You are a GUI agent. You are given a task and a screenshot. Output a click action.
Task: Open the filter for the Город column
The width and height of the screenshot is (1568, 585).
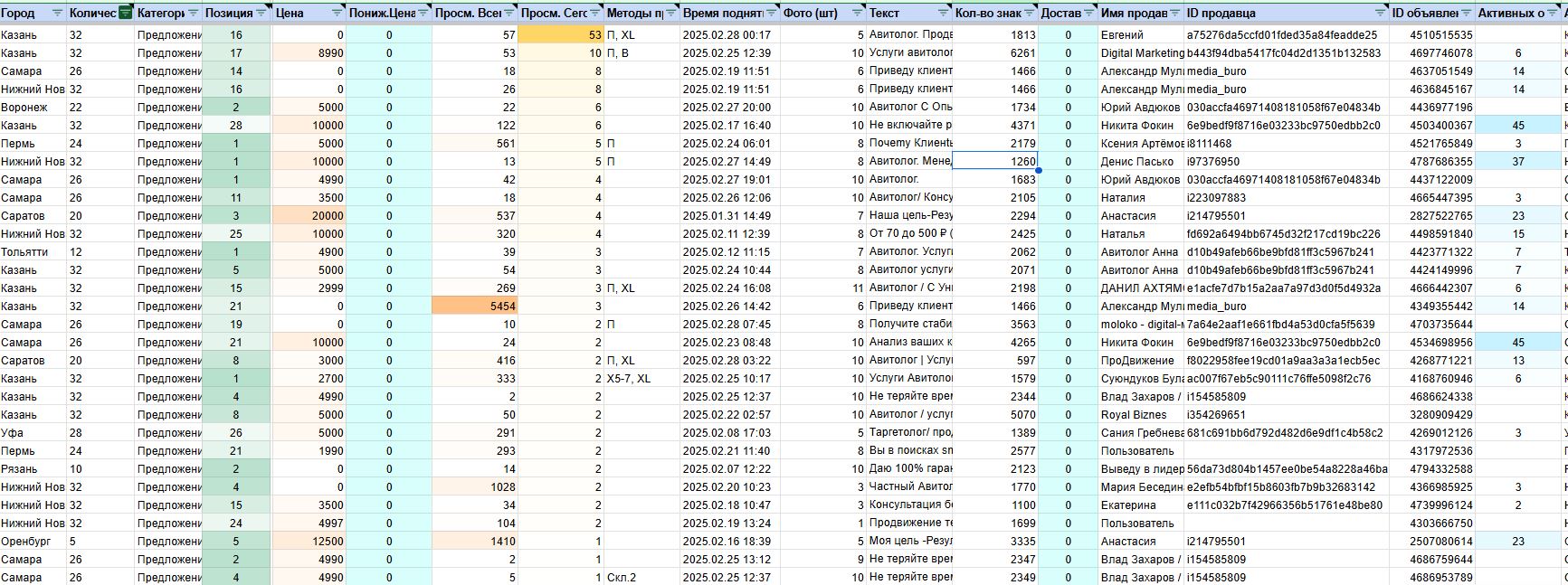pyautogui.click(x=58, y=13)
